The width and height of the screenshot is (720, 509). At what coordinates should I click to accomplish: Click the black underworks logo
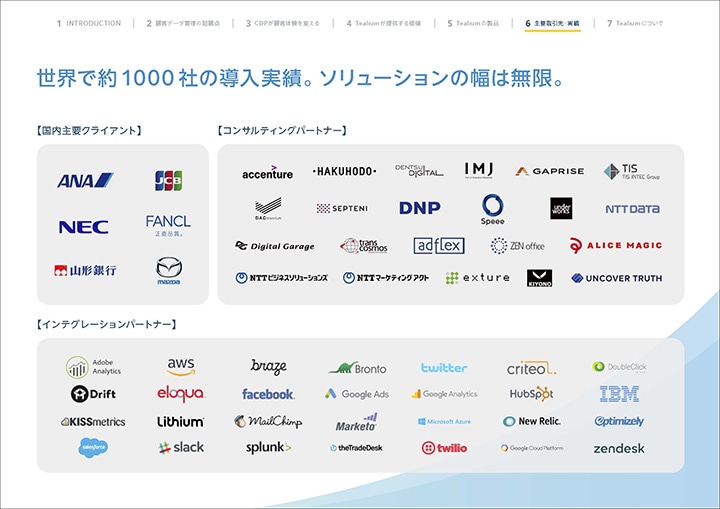coord(561,209)
